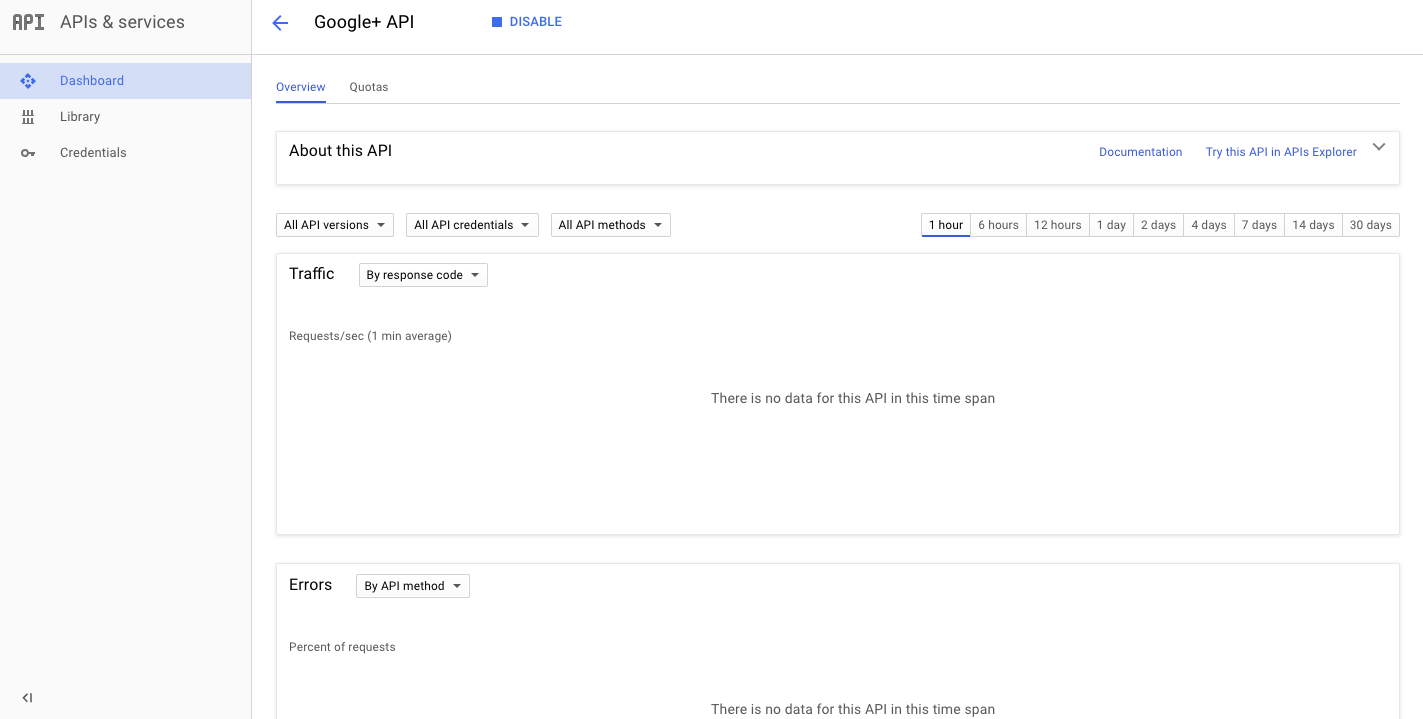Expand the About this API section
This screenshot has width=1423, height=719.
point(1379,147)
